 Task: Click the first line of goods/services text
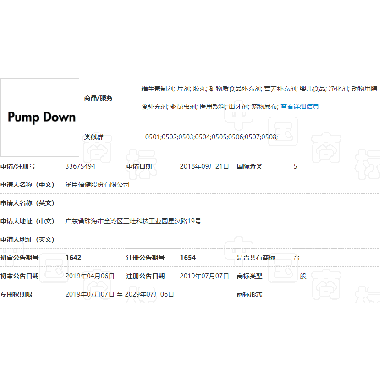point(259,89)
